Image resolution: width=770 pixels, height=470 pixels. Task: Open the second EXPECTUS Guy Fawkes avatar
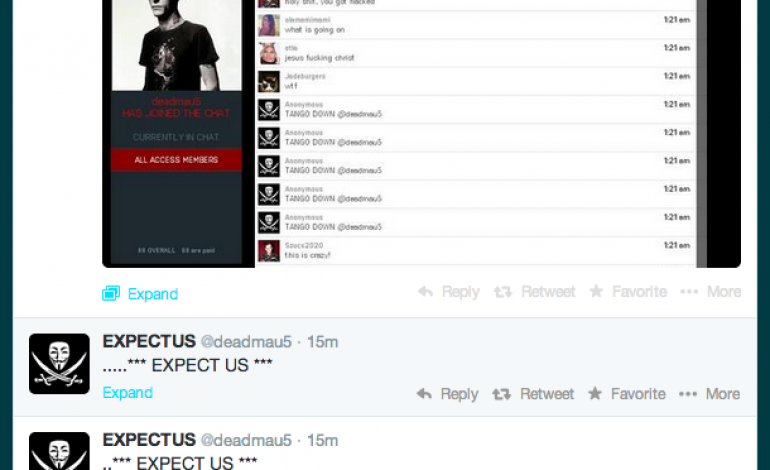coord(59,451)
